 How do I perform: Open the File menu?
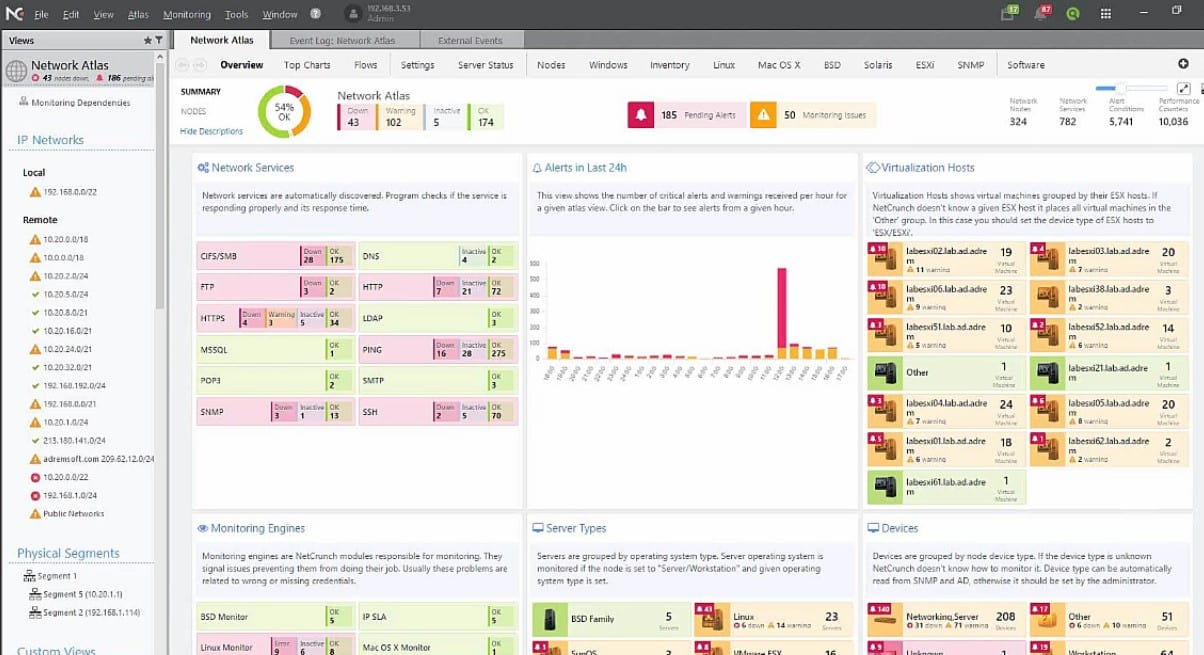click(x=41, y=15)
